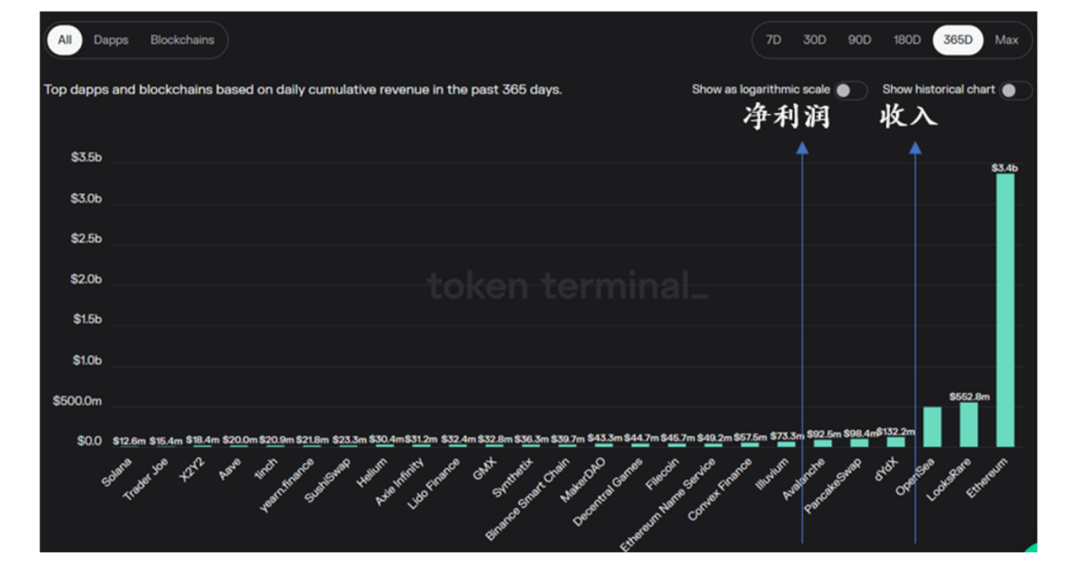The height and width of the screenshot is (565, 1080).
Task: Switch to the Dapps filter
Action: tap(111, 40)
